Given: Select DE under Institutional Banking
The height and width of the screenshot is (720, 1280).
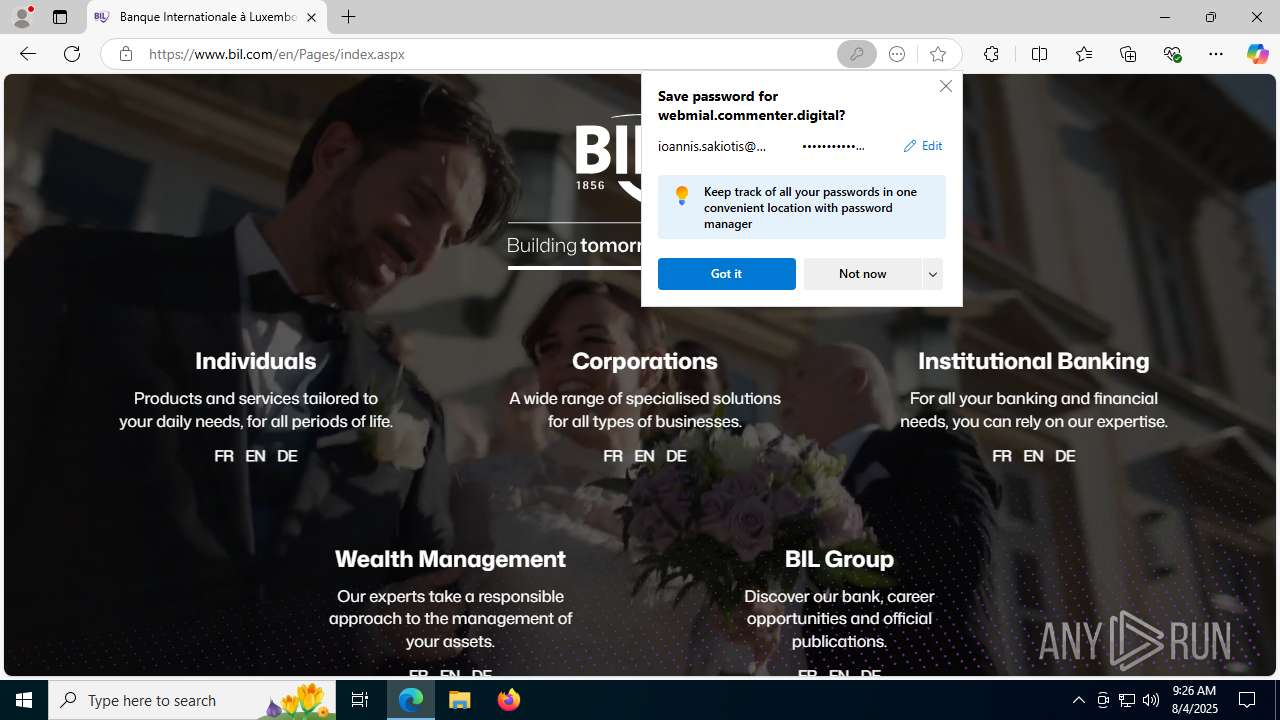Looking at the screenshot, I should [1065, 456].
